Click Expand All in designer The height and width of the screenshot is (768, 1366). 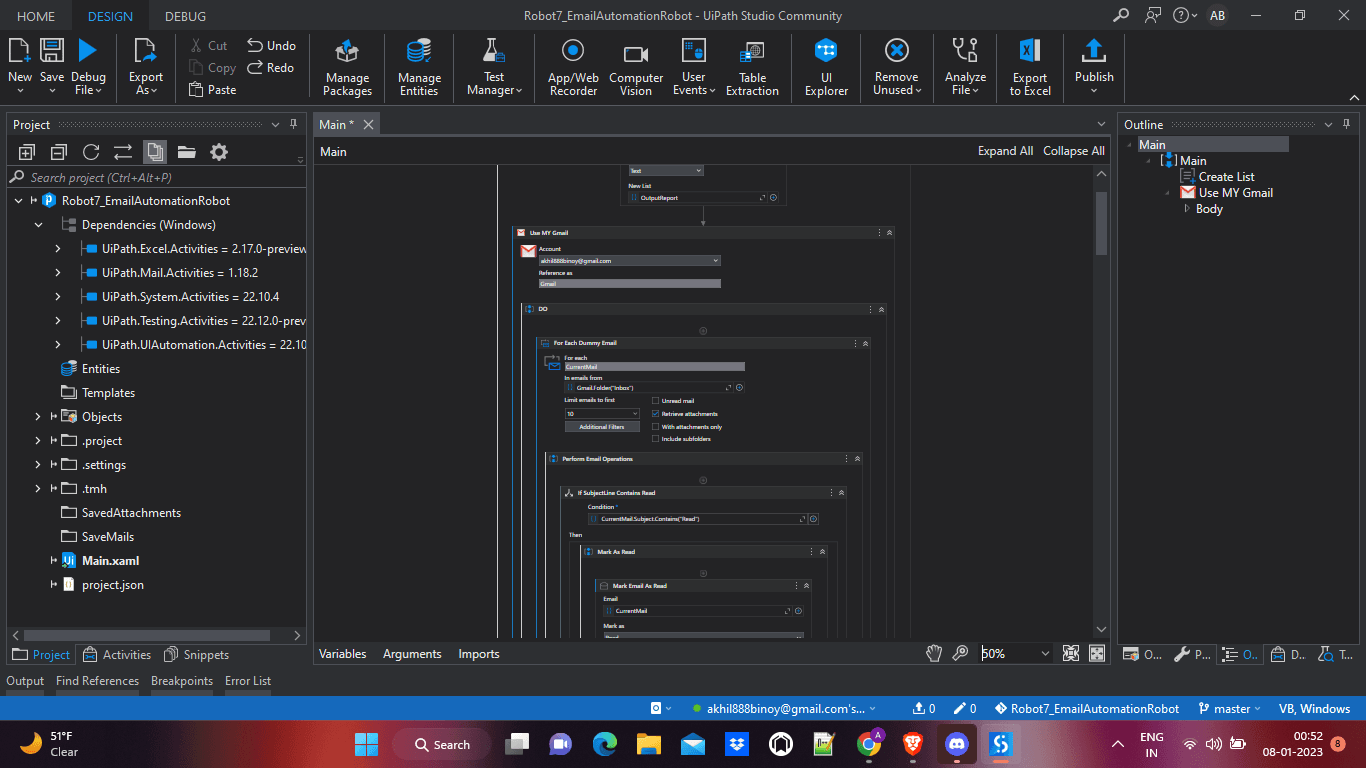tap(1005, 150)
